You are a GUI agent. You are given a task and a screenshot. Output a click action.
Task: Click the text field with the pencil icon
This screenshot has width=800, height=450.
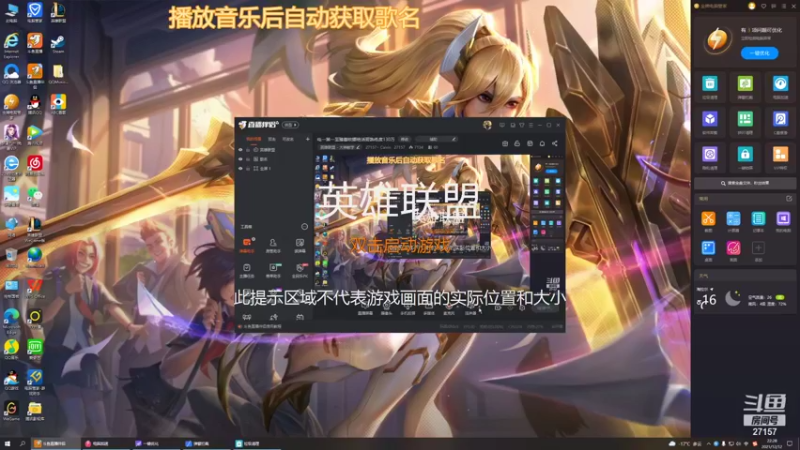[x=436, y=139]
